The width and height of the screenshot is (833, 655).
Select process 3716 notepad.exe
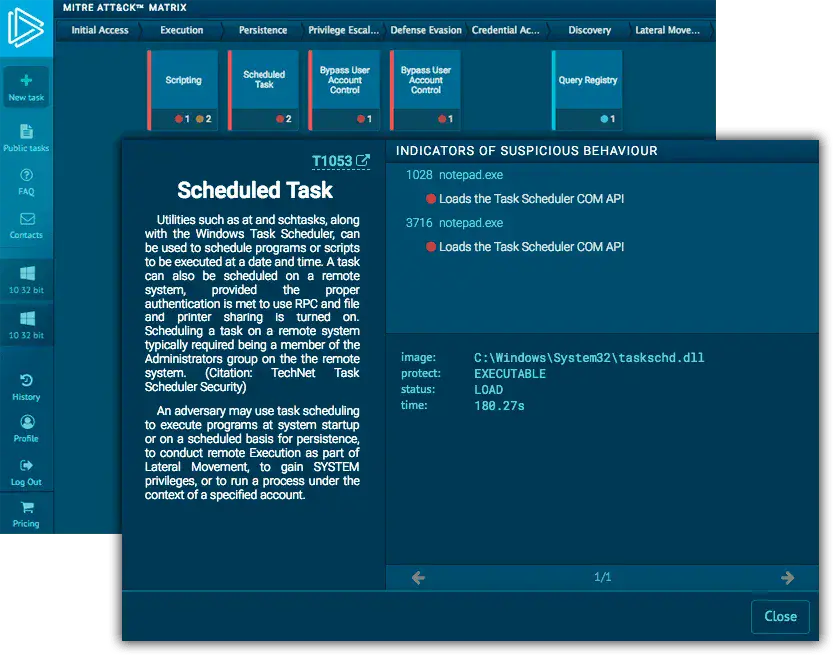[x=454, y=223]
